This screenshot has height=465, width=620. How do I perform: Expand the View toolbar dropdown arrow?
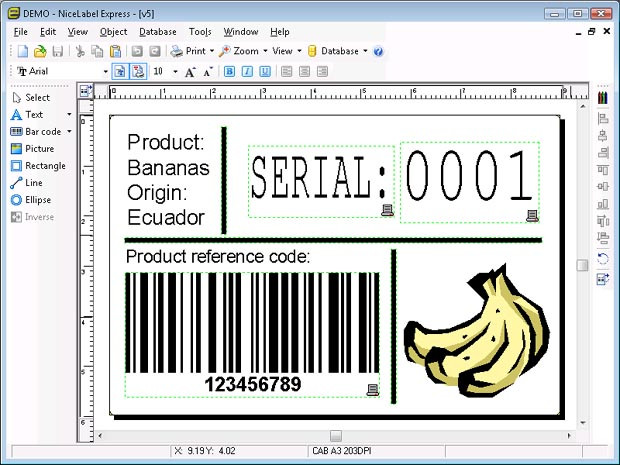[x=299, y=51]
